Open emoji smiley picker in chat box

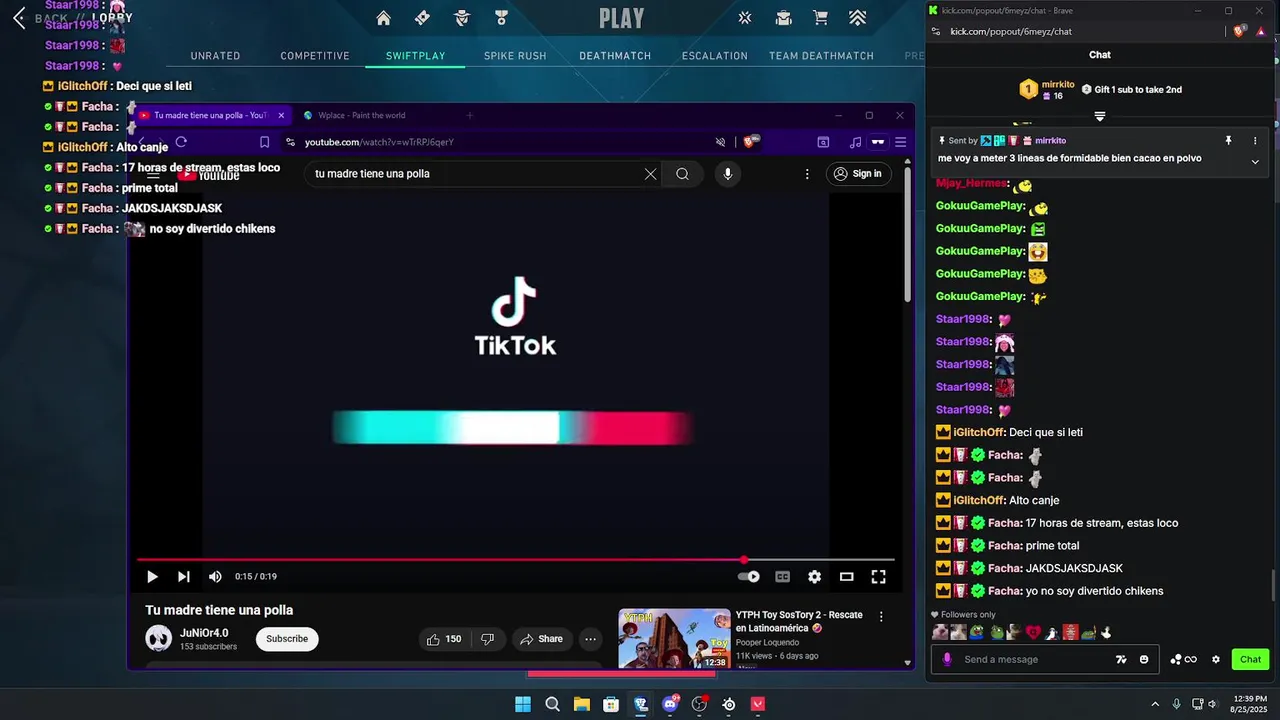coord(1144,660)
